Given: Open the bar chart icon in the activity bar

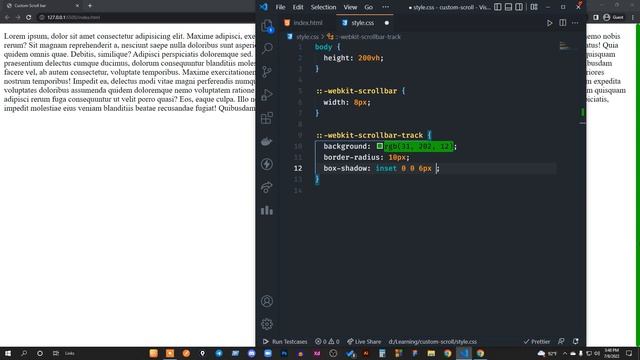Looking at the screenshot, I should 267,210.
